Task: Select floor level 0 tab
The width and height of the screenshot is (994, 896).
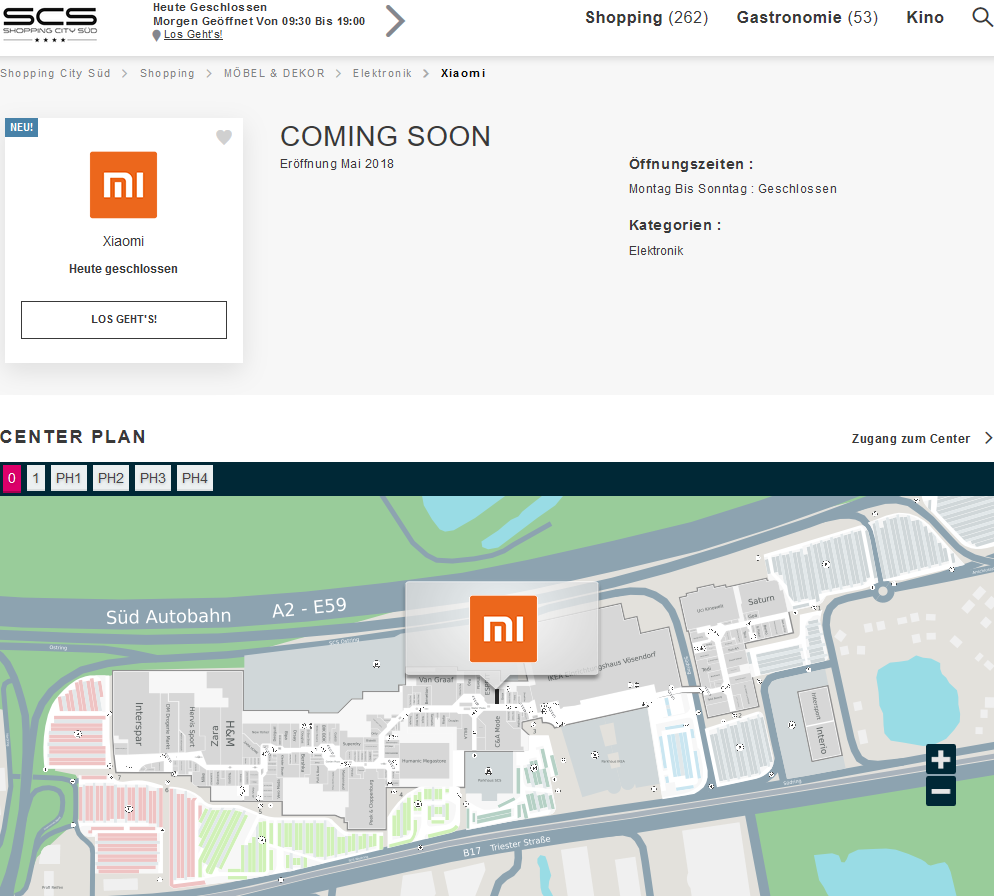Action: click(x=12, y=478)
